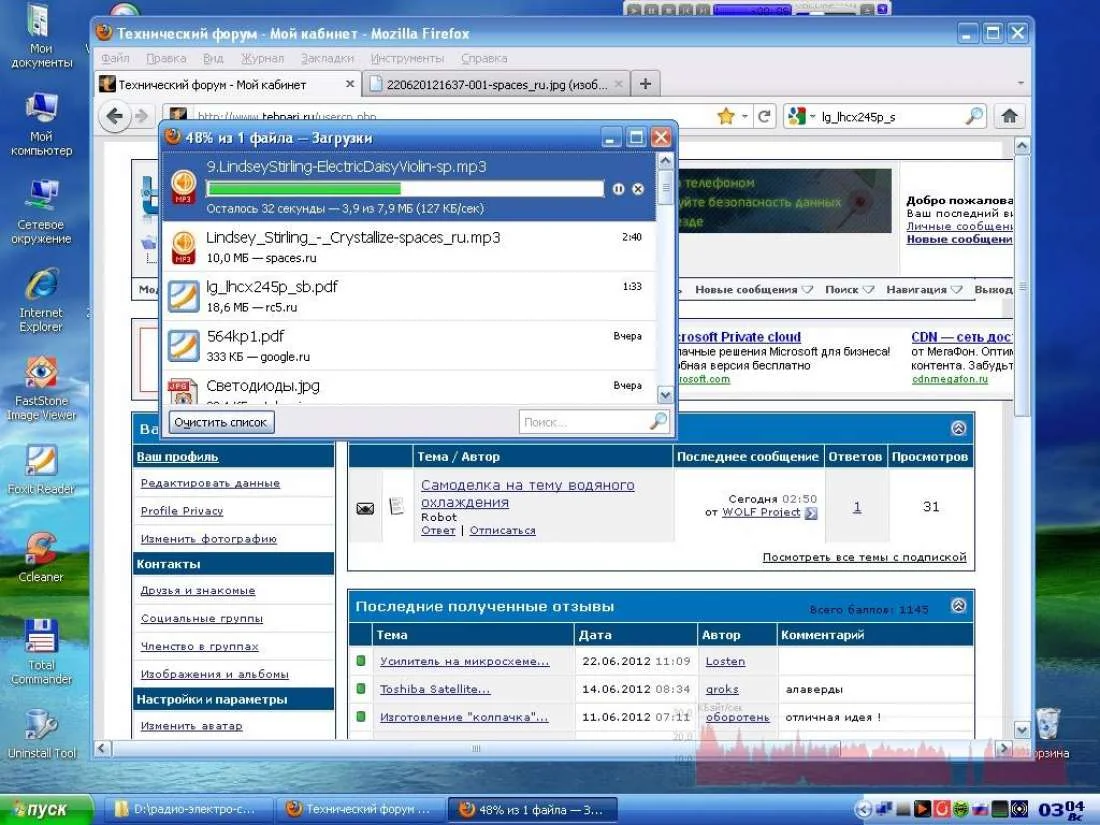Launch Internet Explorer desktop icon

(41, 300)
